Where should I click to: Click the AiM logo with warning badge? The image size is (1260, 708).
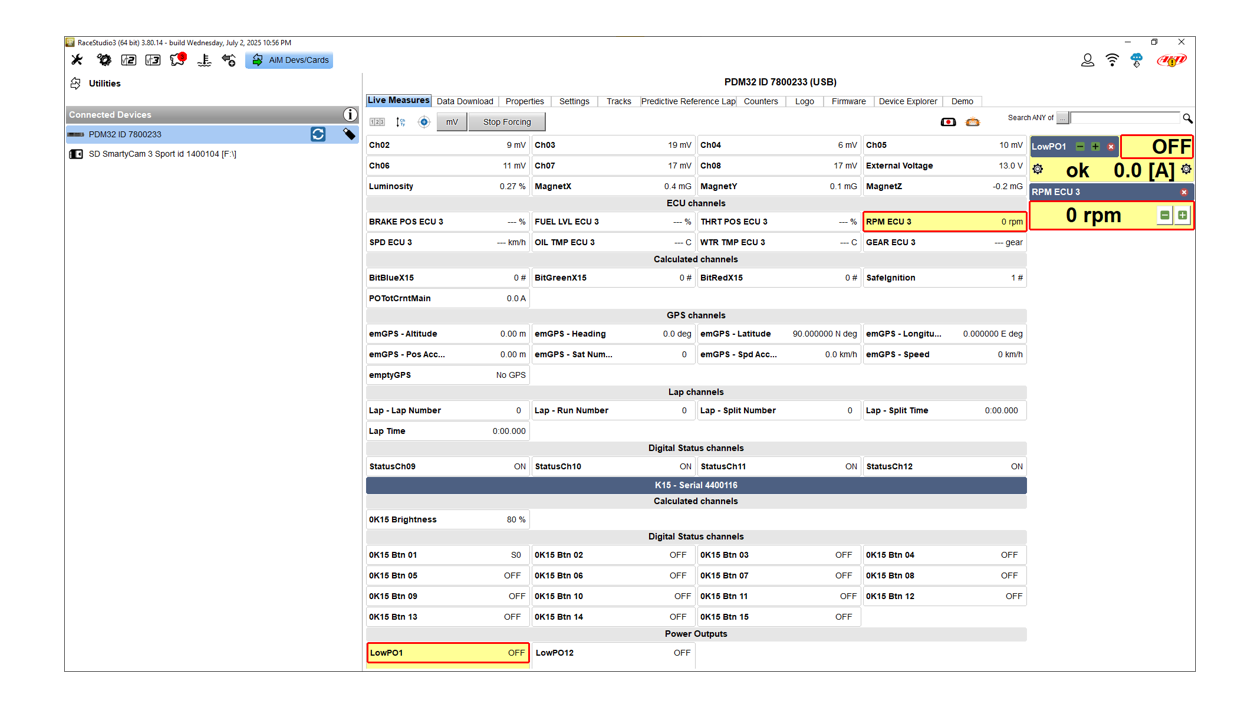tap(1171, 60)
